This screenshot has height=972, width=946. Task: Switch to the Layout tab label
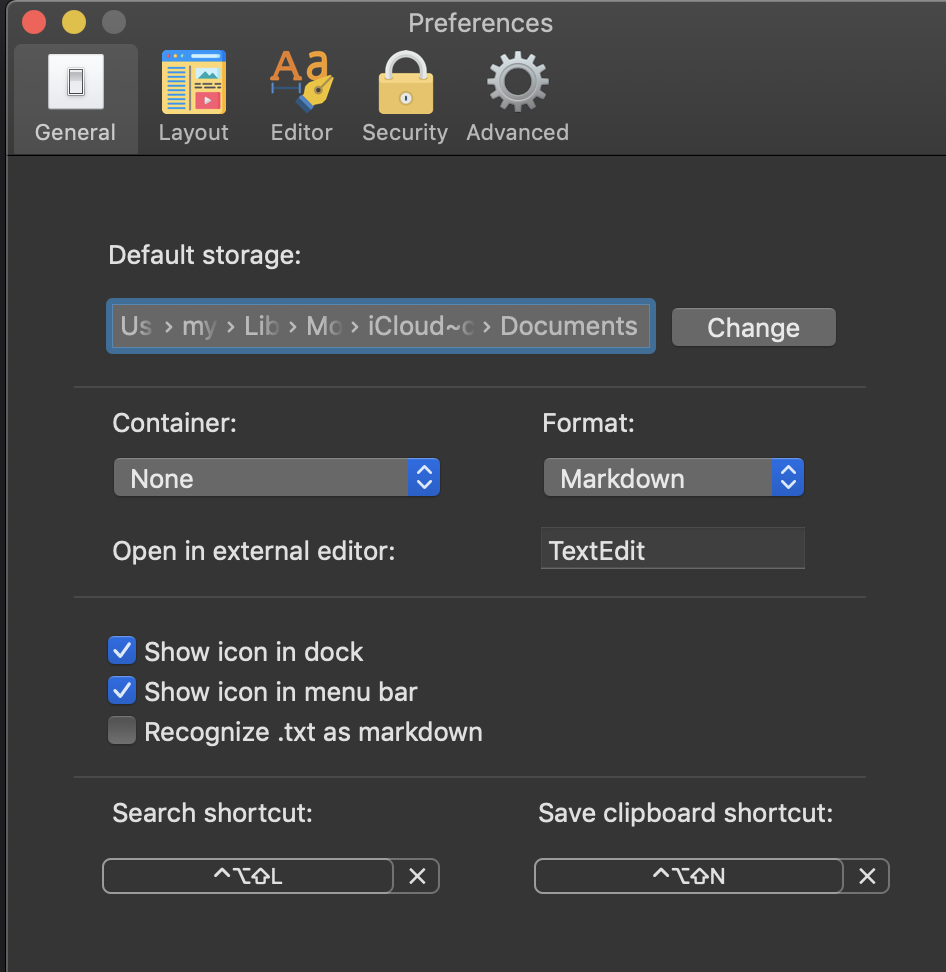tap(193, 132)
